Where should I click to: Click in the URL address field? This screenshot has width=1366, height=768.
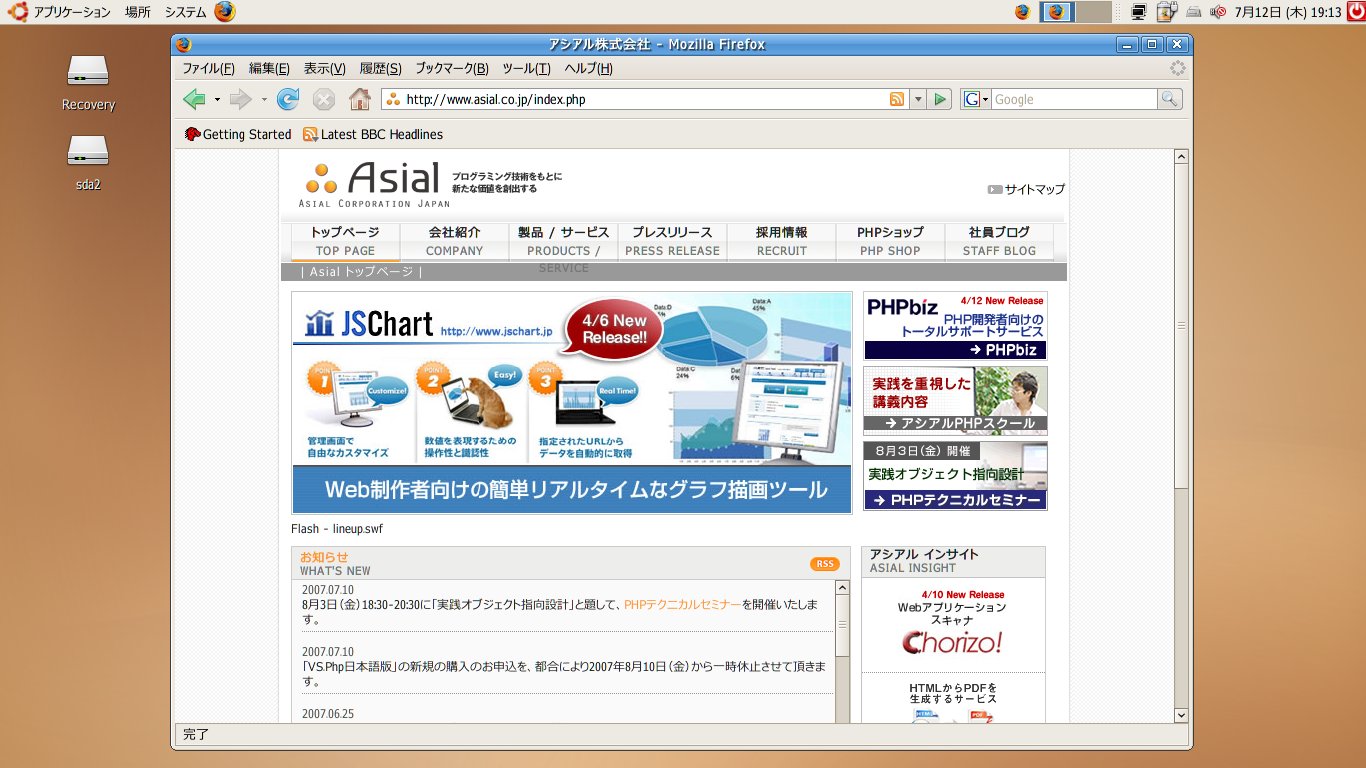pos(640,99)
